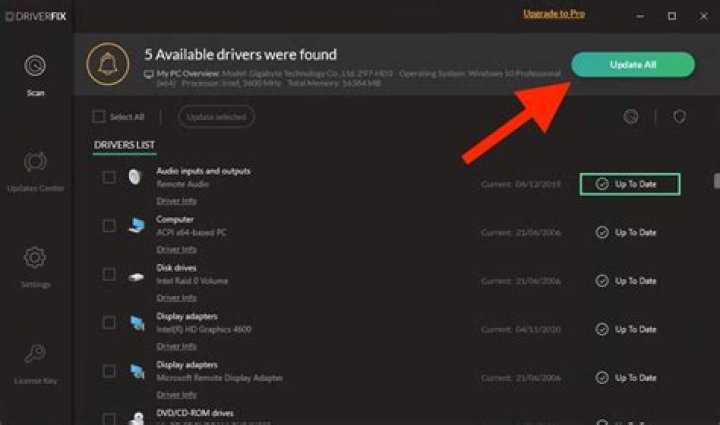Click the shield icon at top right
Viewport: 720px width, 425px height.
[x=680, y=117]
